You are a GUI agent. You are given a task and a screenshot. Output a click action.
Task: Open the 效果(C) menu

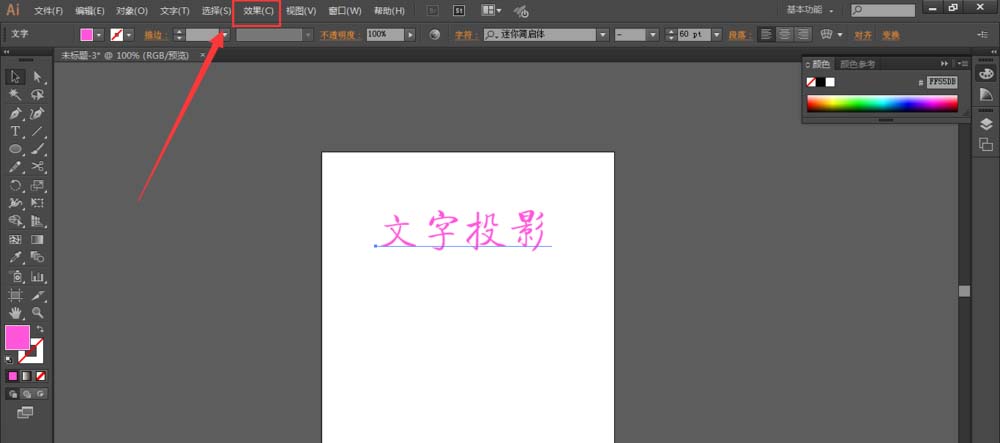pos(258,11)
